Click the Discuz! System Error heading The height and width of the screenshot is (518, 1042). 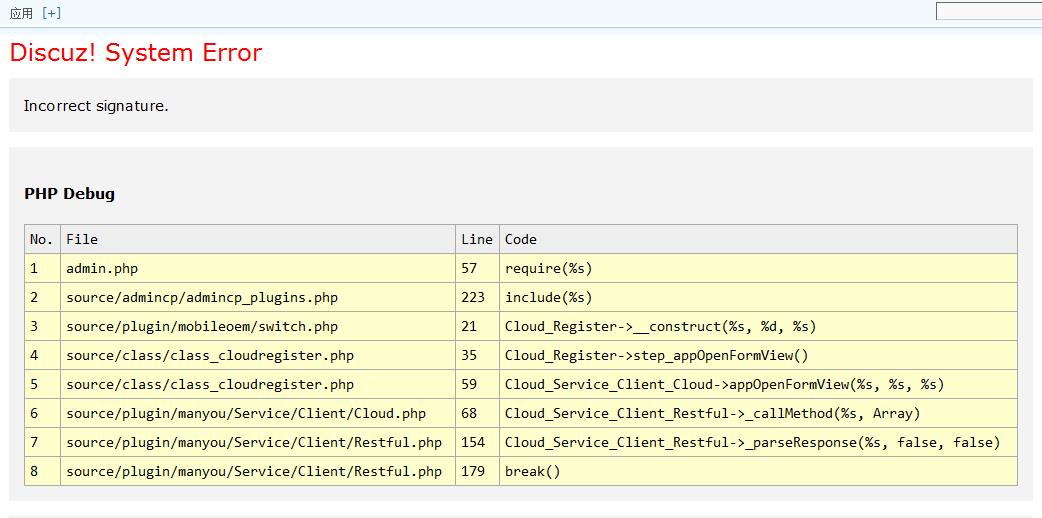click(136, 53)
